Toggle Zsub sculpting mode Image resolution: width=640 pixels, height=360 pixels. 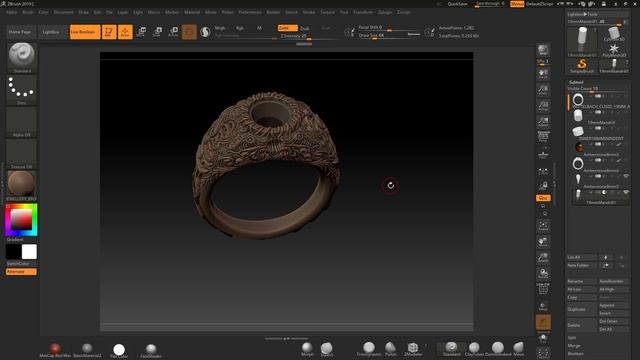305,28
